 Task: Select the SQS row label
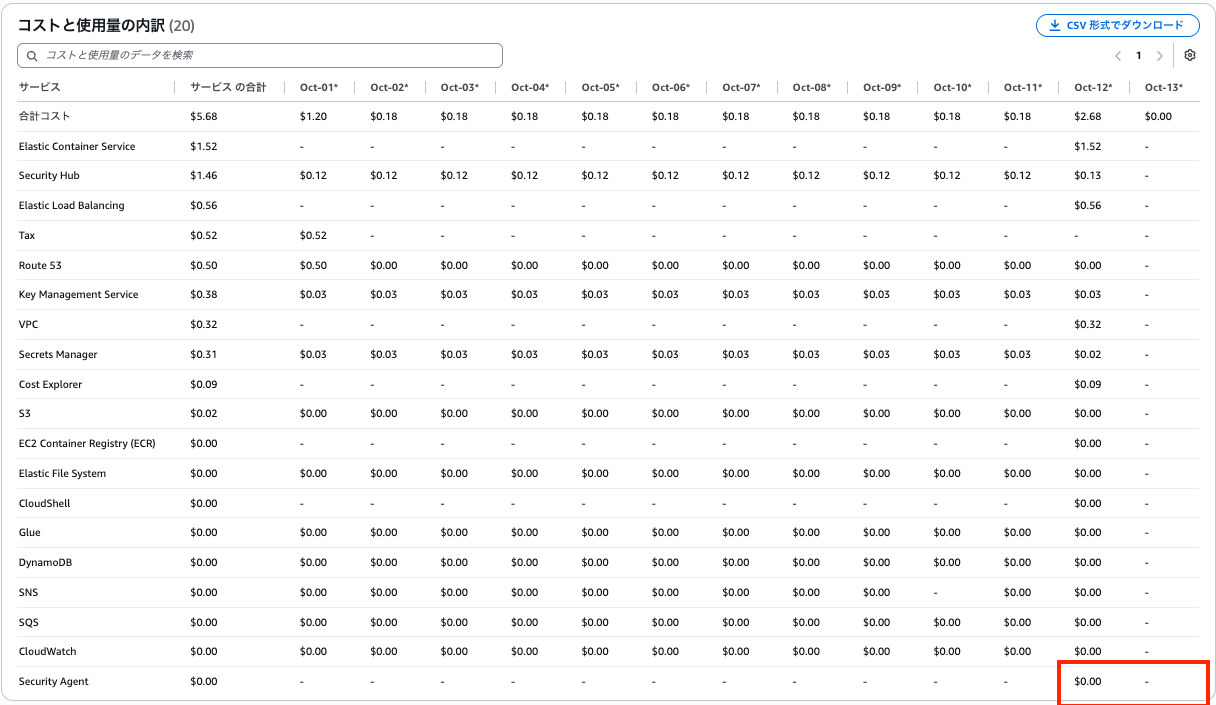[x=29, y=622]
